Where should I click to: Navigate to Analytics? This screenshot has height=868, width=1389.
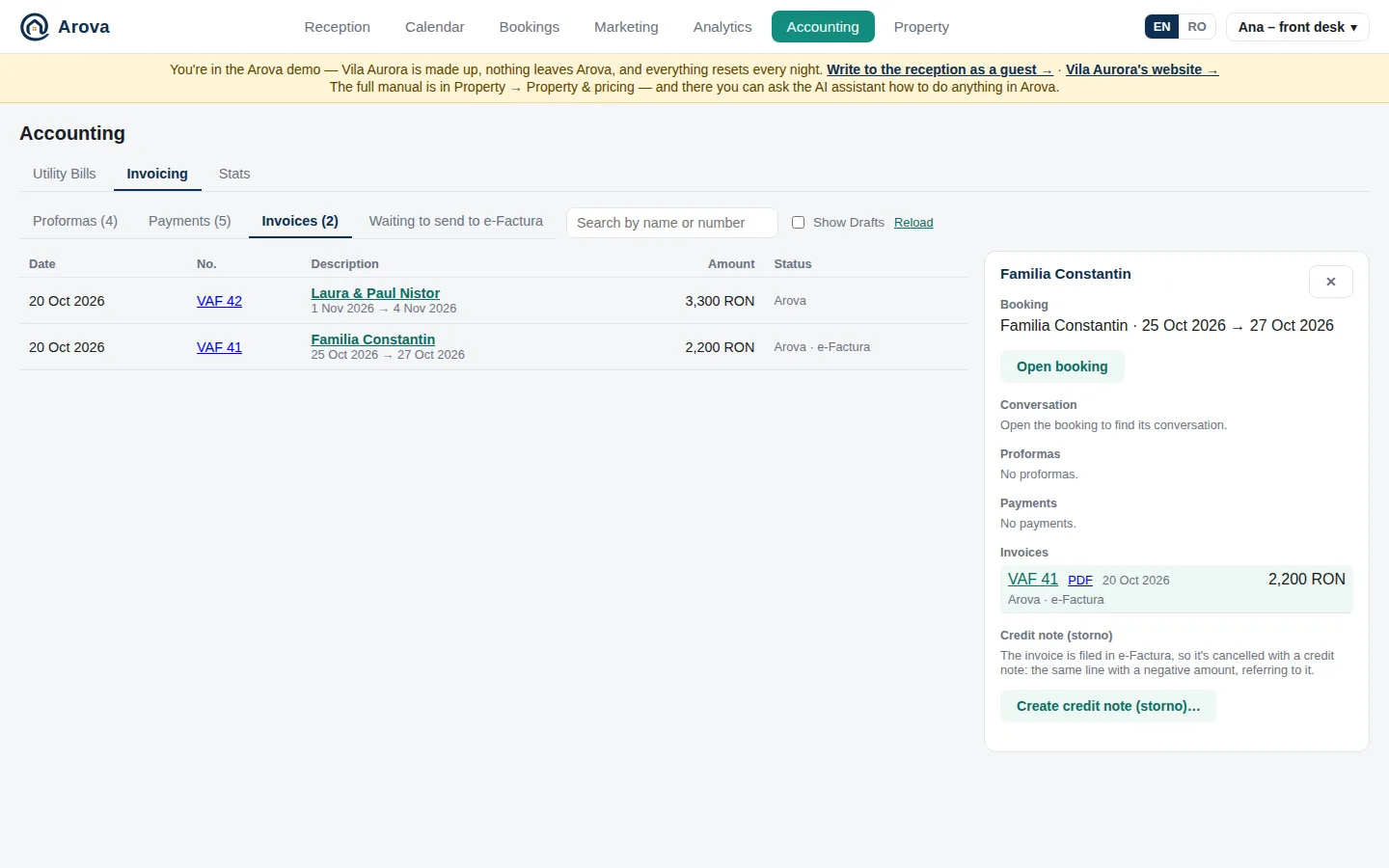[x=722, y=27]
